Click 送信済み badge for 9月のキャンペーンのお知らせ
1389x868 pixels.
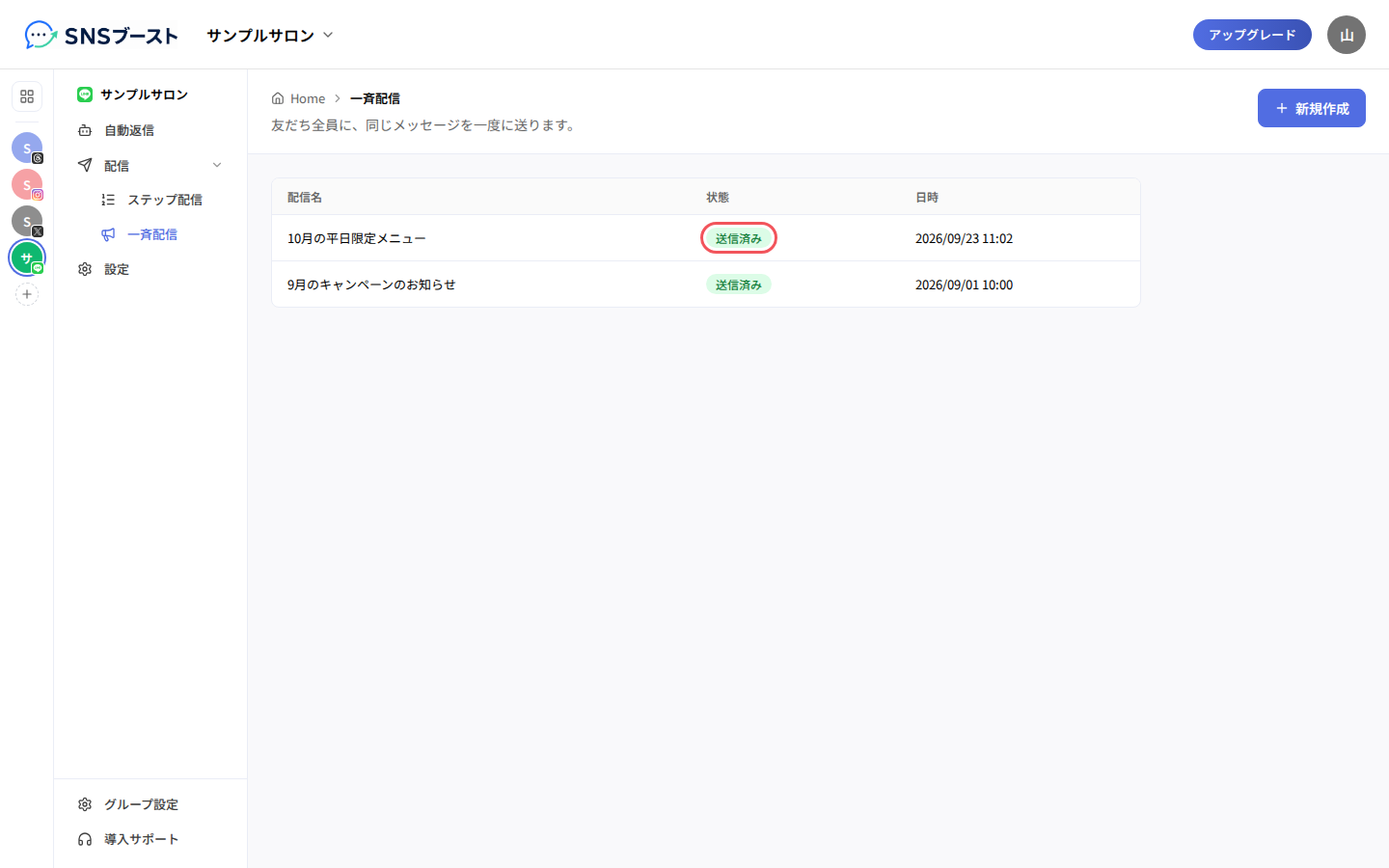pyautogui.click(x=739, y=285)
